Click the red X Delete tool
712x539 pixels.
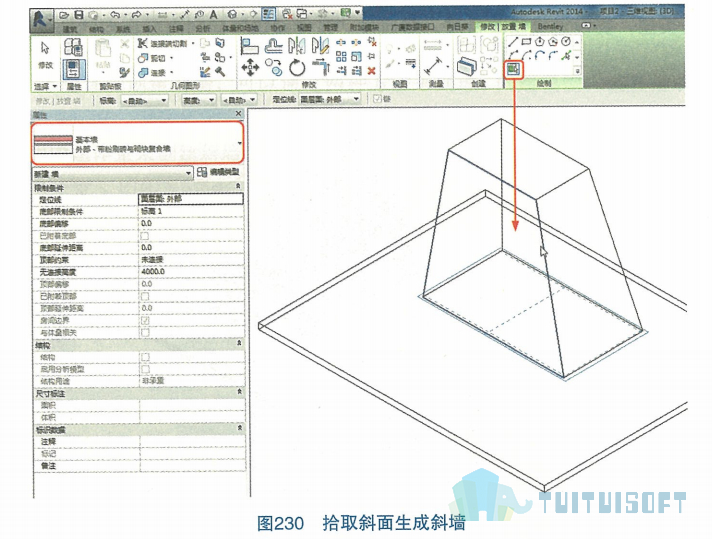point(371,70)
